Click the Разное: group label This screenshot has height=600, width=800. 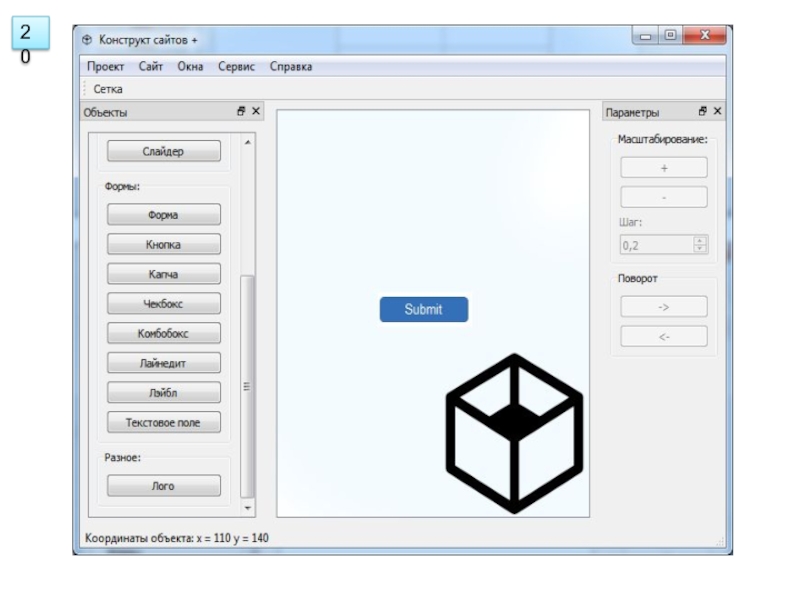point(122,457)
